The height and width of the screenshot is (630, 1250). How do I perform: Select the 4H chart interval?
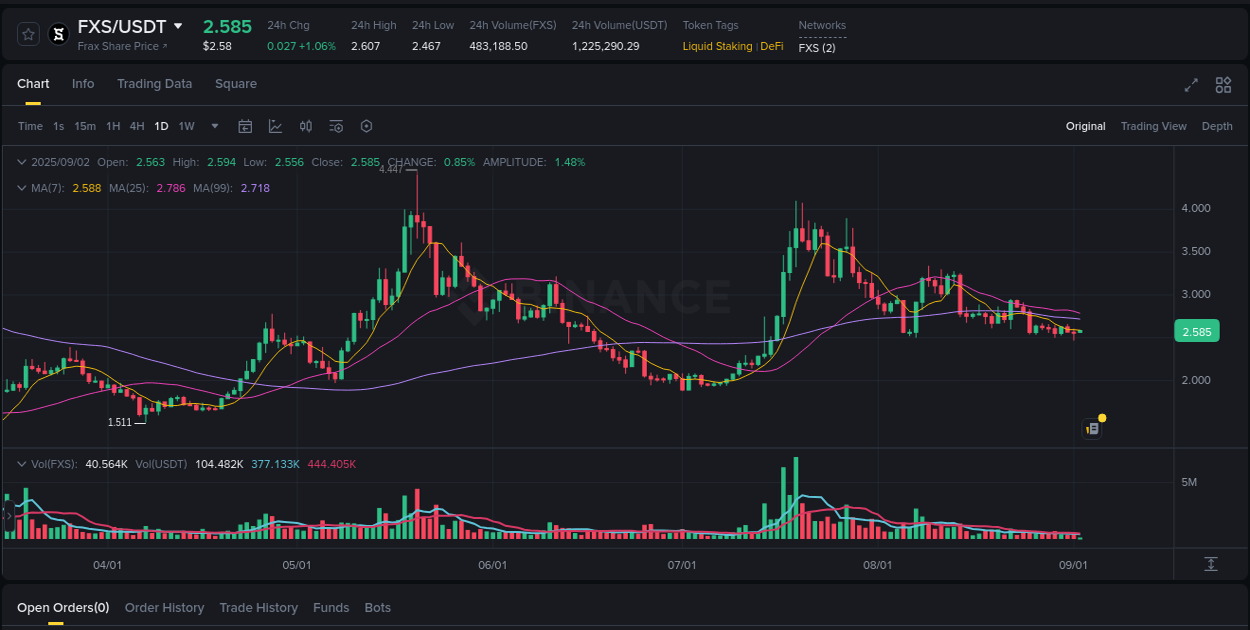[137, 126]
